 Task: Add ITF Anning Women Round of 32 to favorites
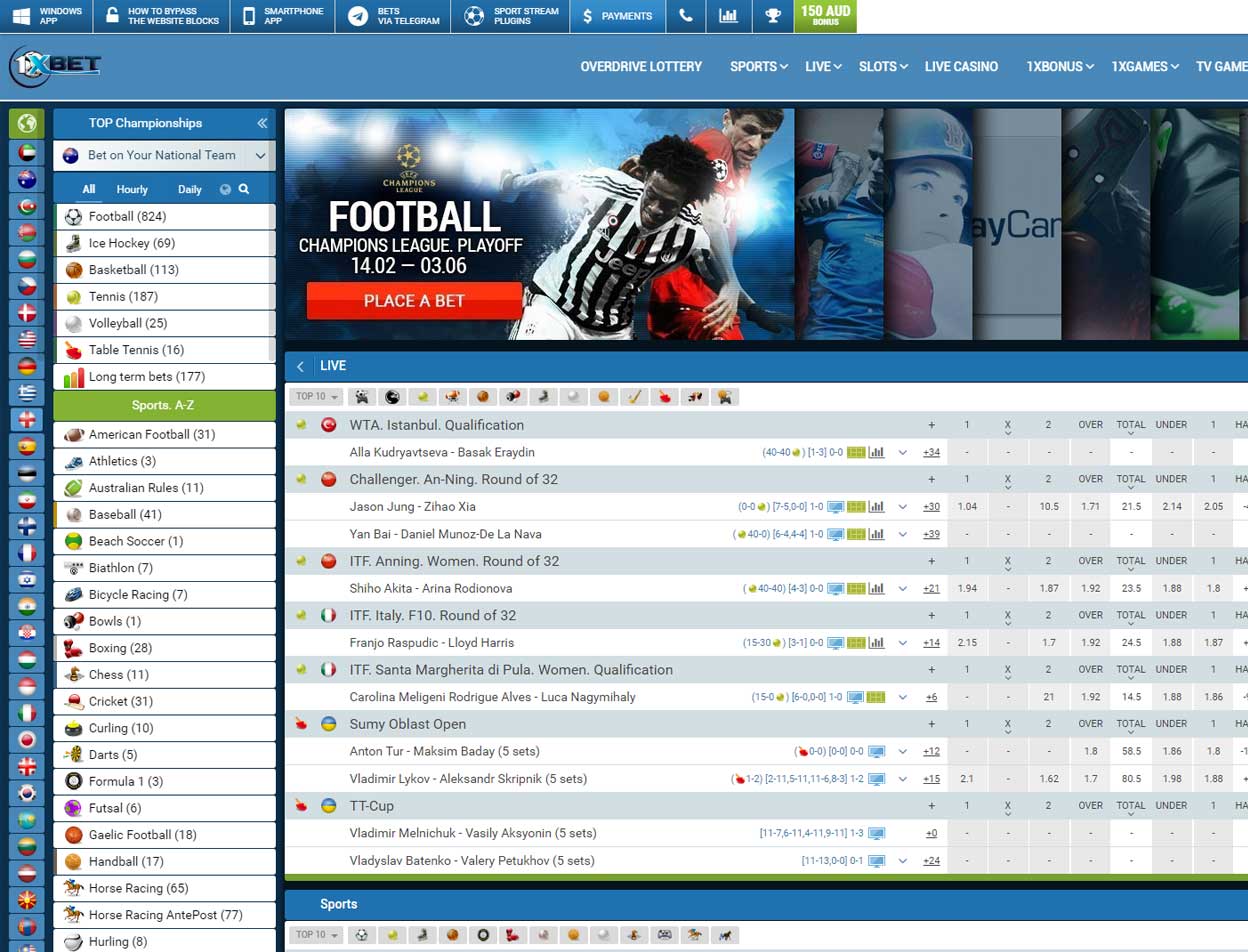point(932,561)
